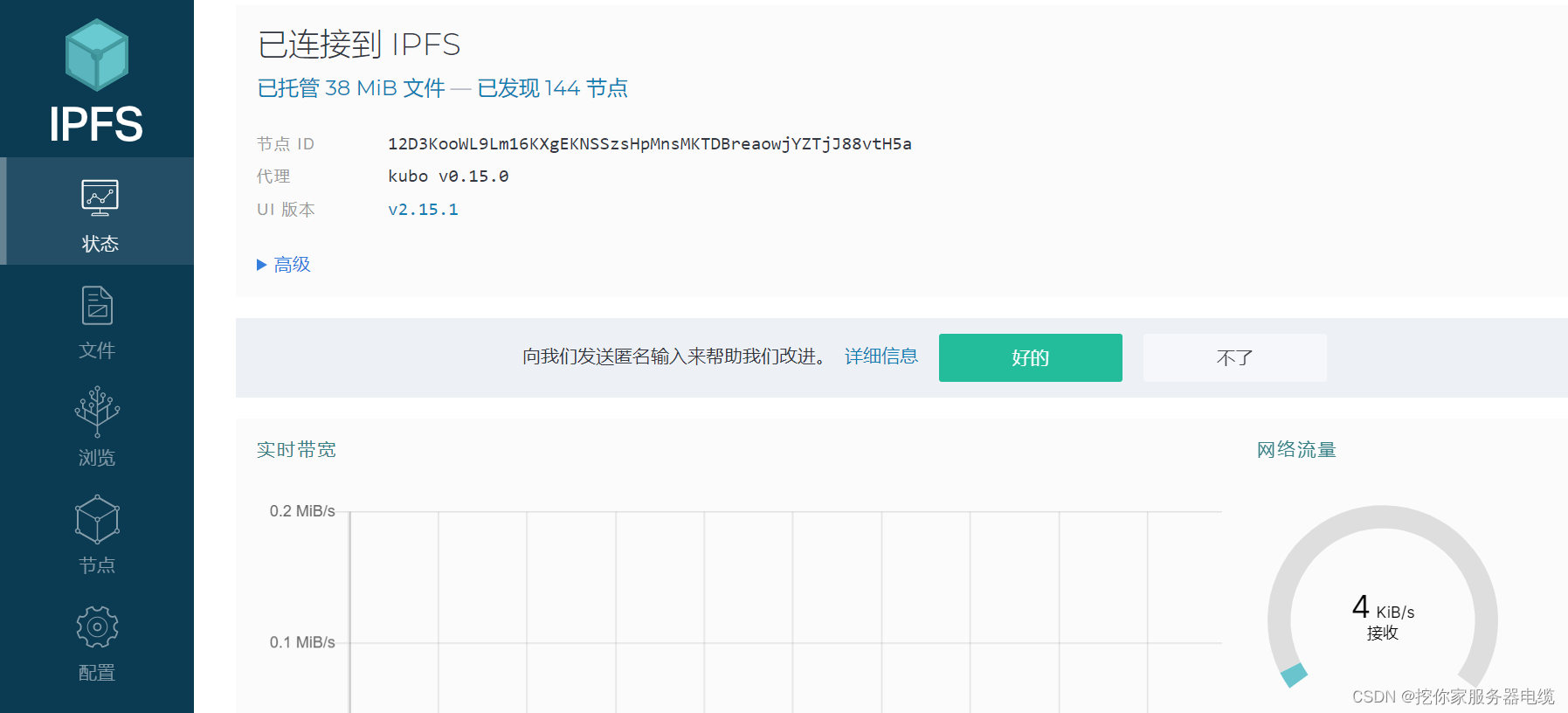Select the 节点 sidebar label
The width and height of the screenshot is (1568, 713).
97,565
